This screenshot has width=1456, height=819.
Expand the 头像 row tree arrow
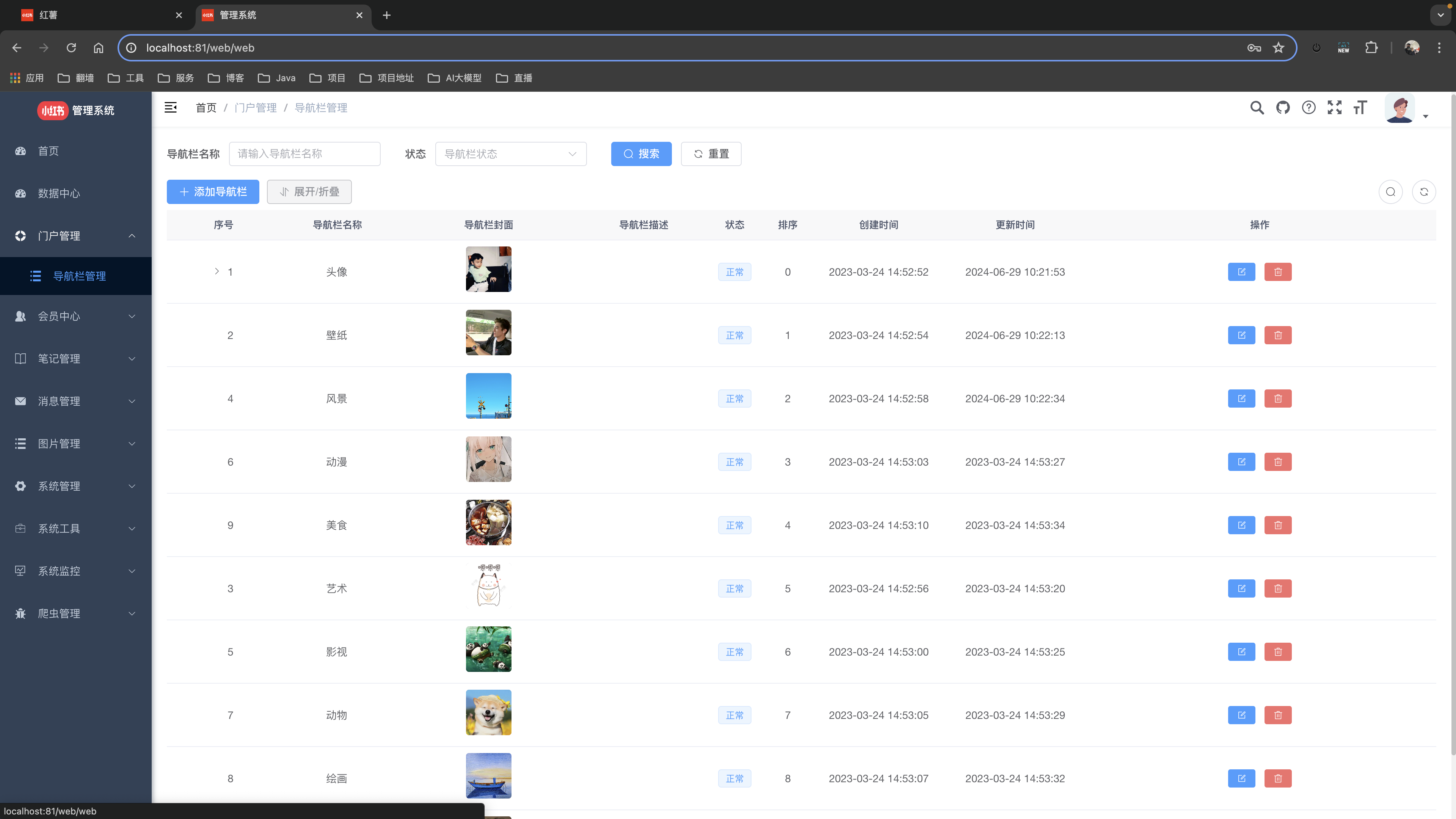(x=217, y=271)
